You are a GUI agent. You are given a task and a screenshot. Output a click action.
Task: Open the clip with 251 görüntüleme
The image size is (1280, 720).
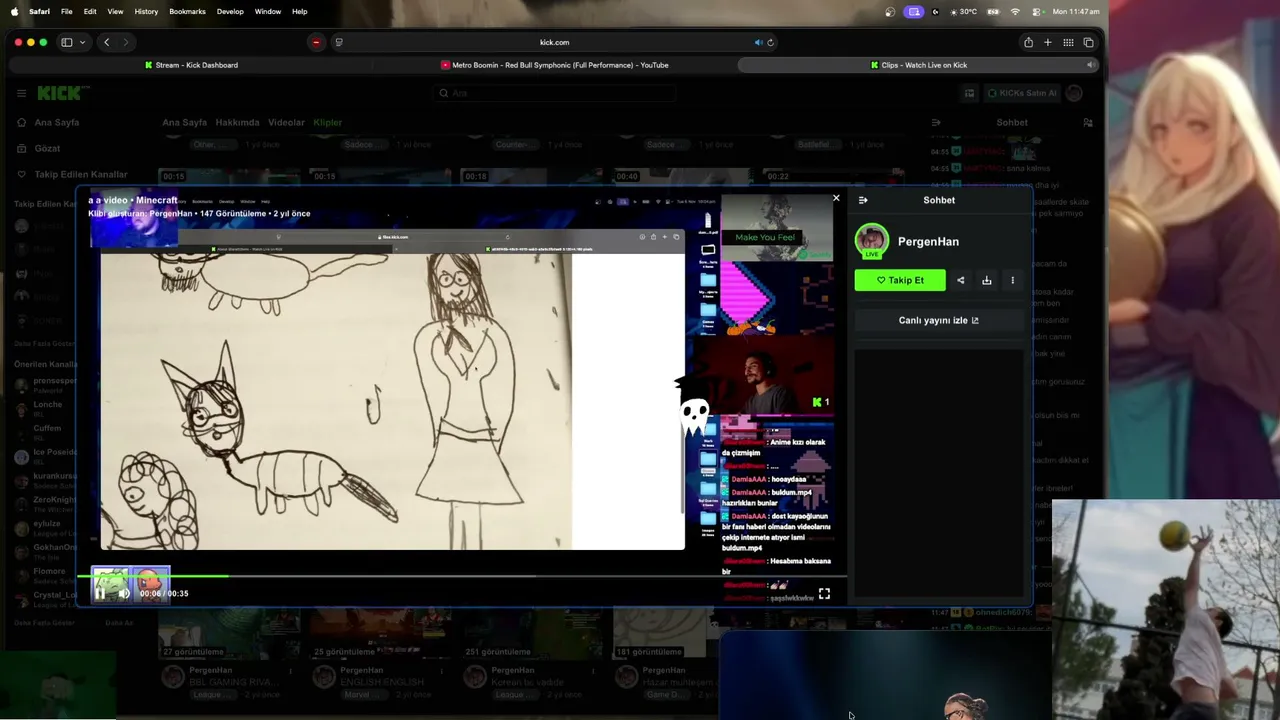point(533,634)
